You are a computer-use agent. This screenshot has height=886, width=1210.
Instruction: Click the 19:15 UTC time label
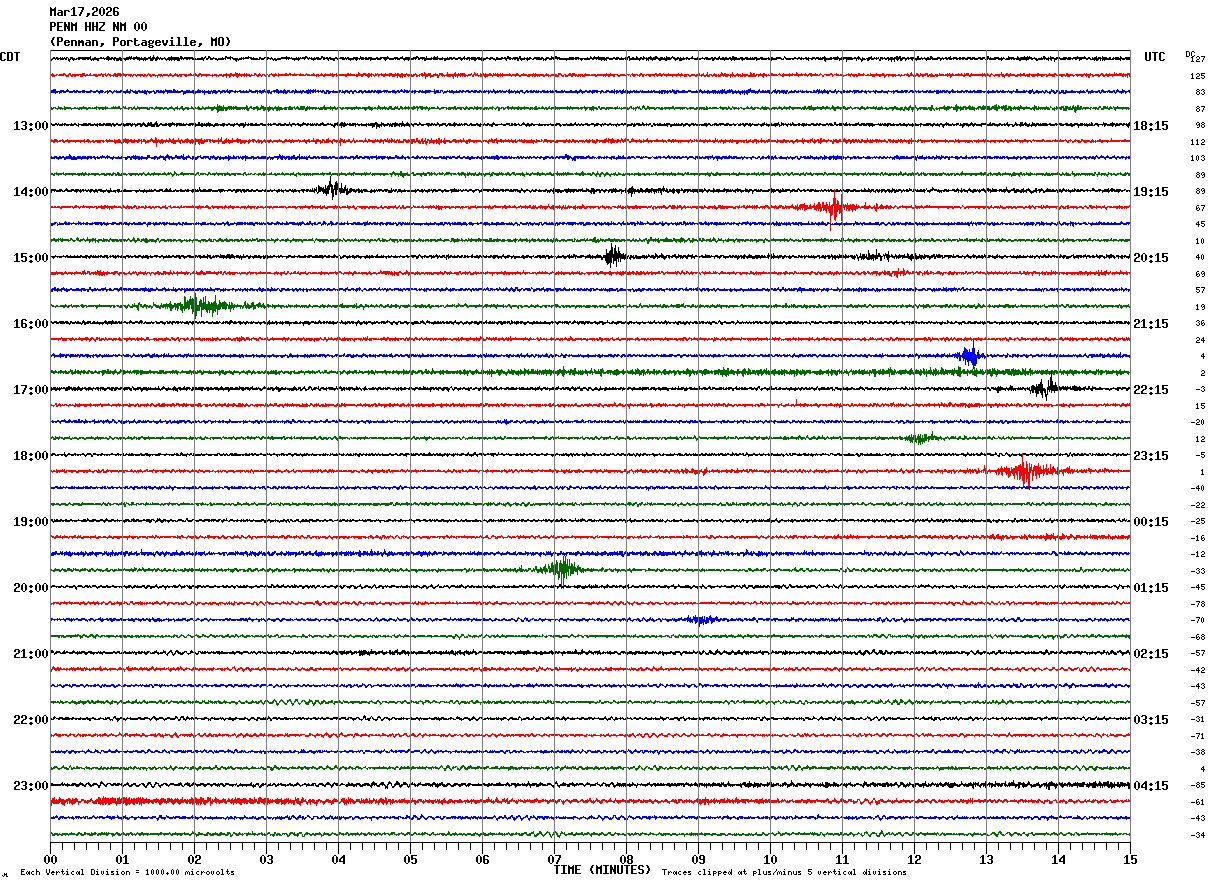[x=1152, y=192]
